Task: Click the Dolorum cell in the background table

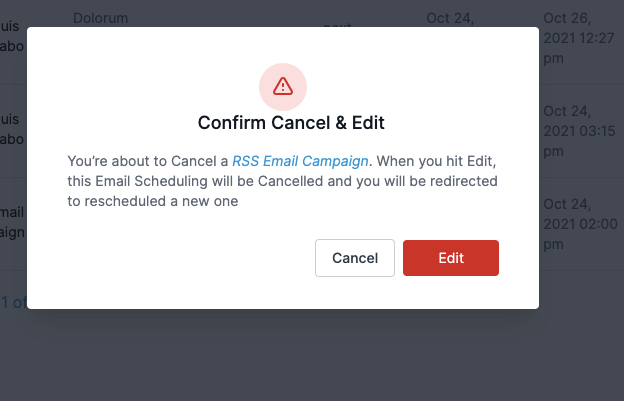Action: [101, 18]
